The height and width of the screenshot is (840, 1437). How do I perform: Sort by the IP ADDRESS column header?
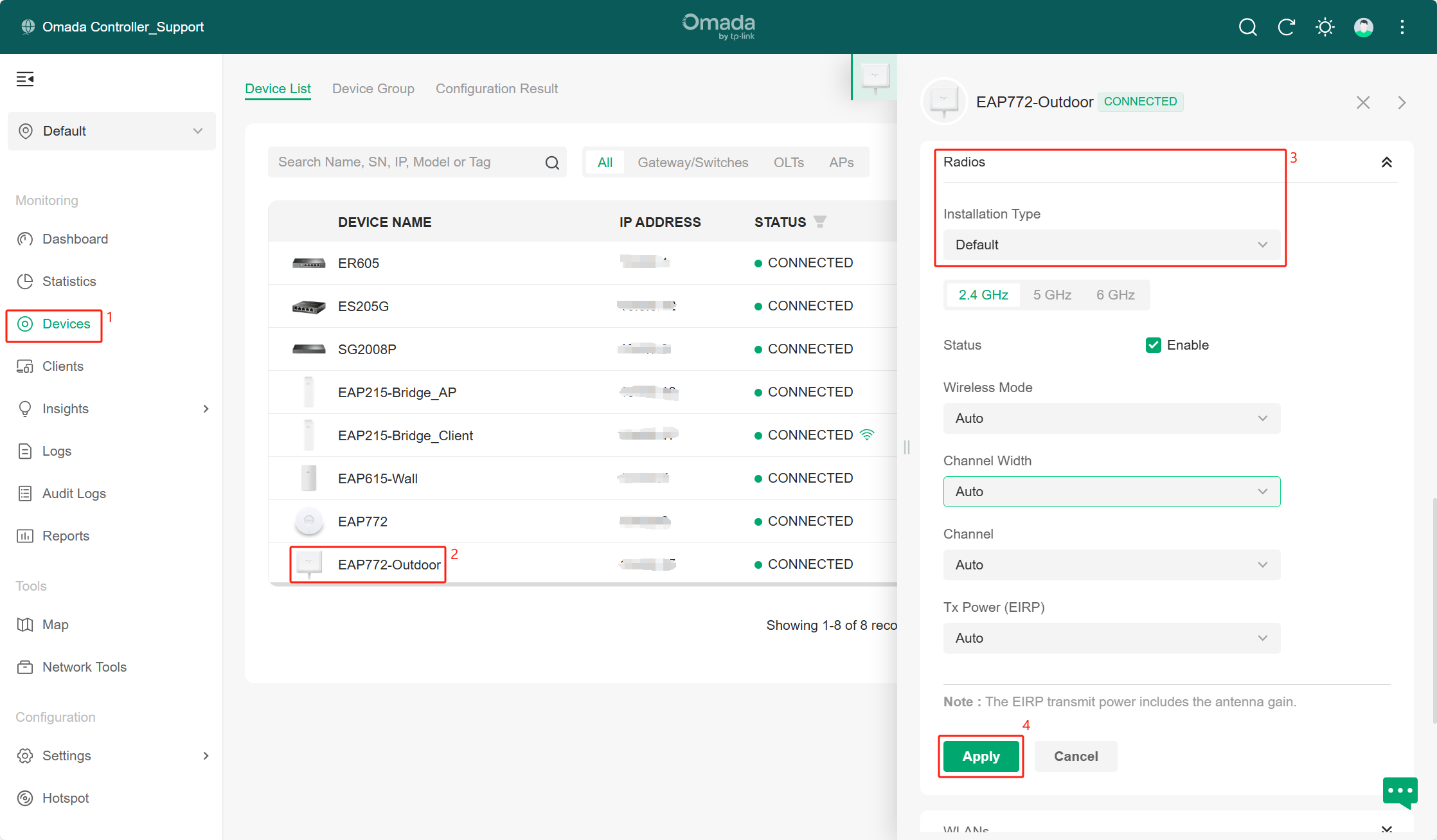coord(660,222)
